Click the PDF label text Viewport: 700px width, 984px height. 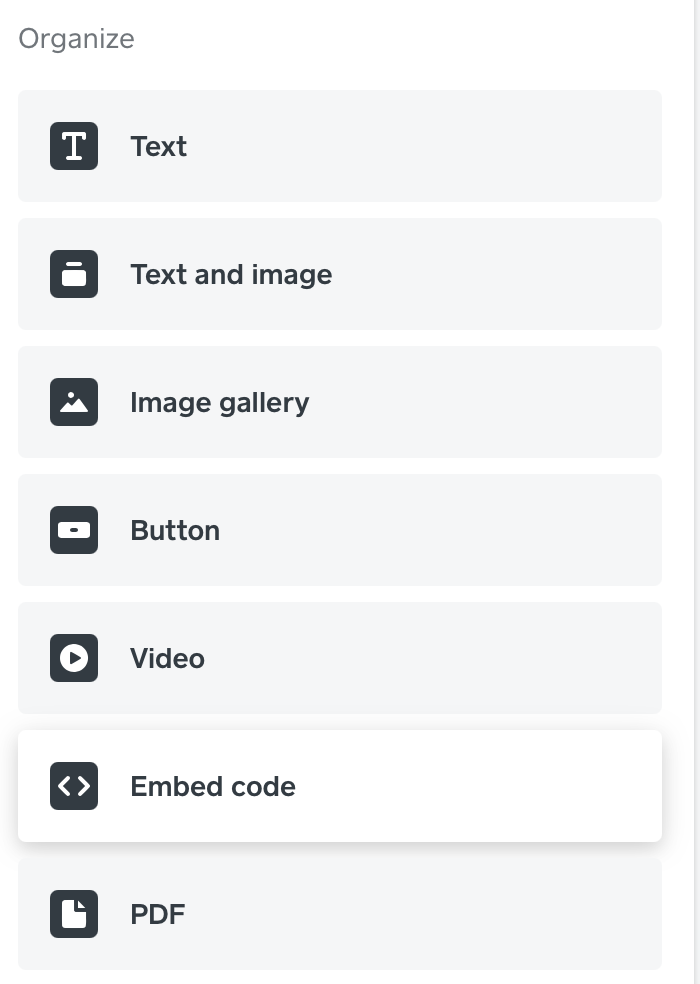click(157, 914)
